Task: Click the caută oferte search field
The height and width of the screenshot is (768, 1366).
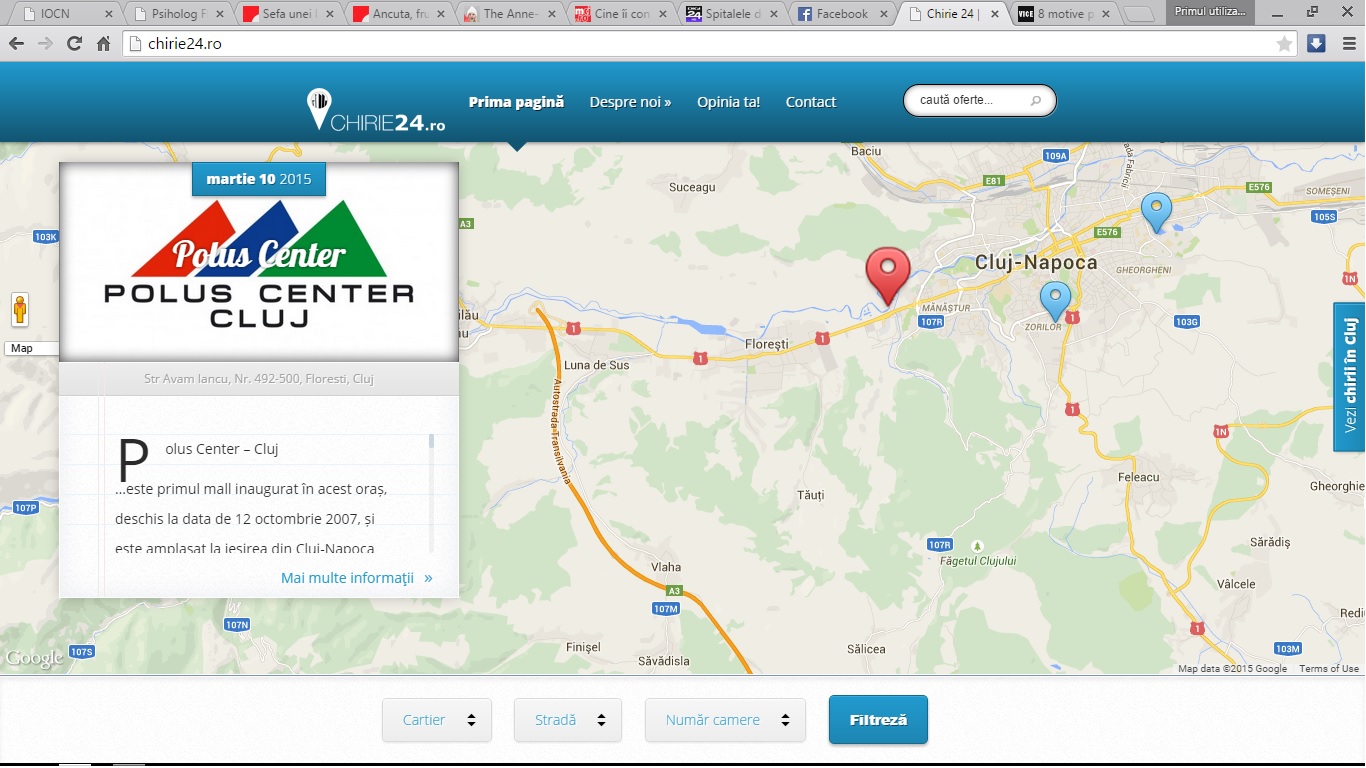Action: pos(979,101)
